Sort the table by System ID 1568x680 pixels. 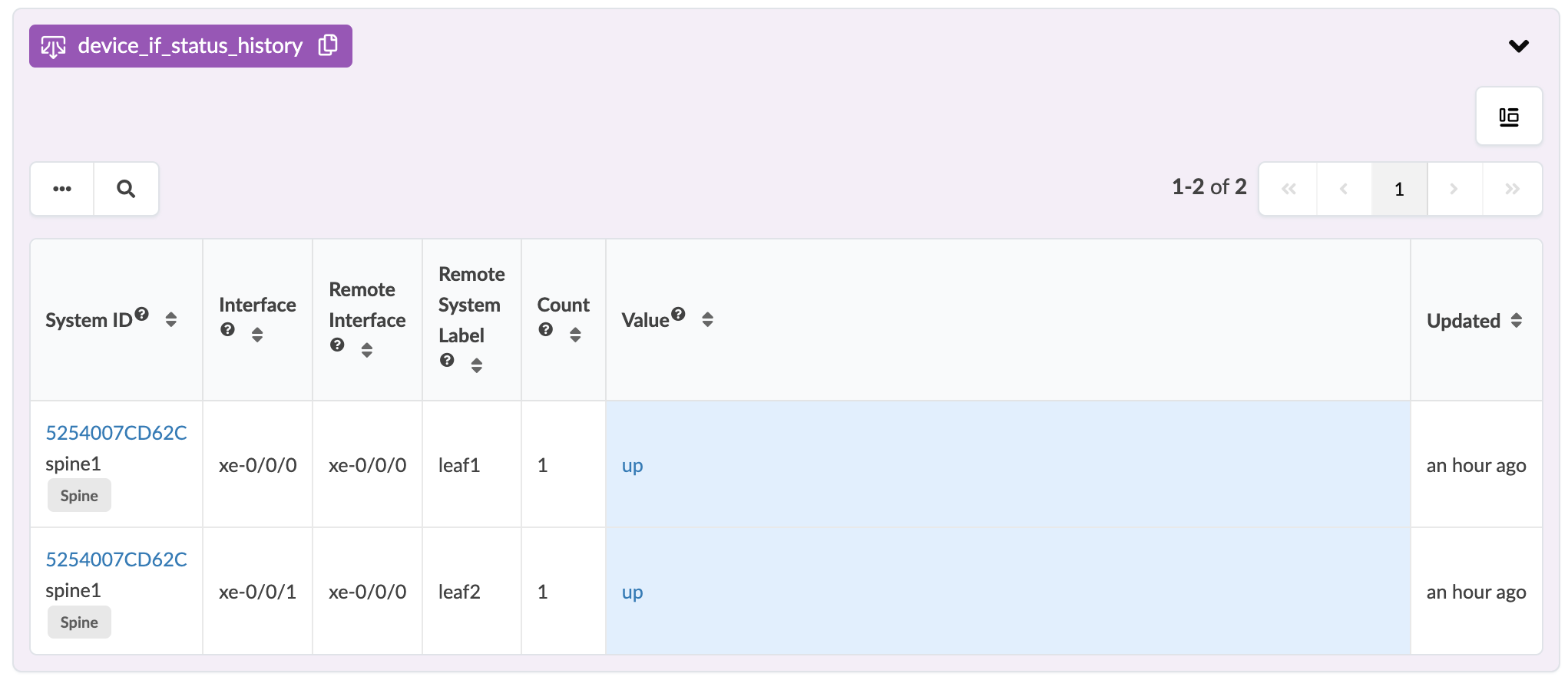171,319
